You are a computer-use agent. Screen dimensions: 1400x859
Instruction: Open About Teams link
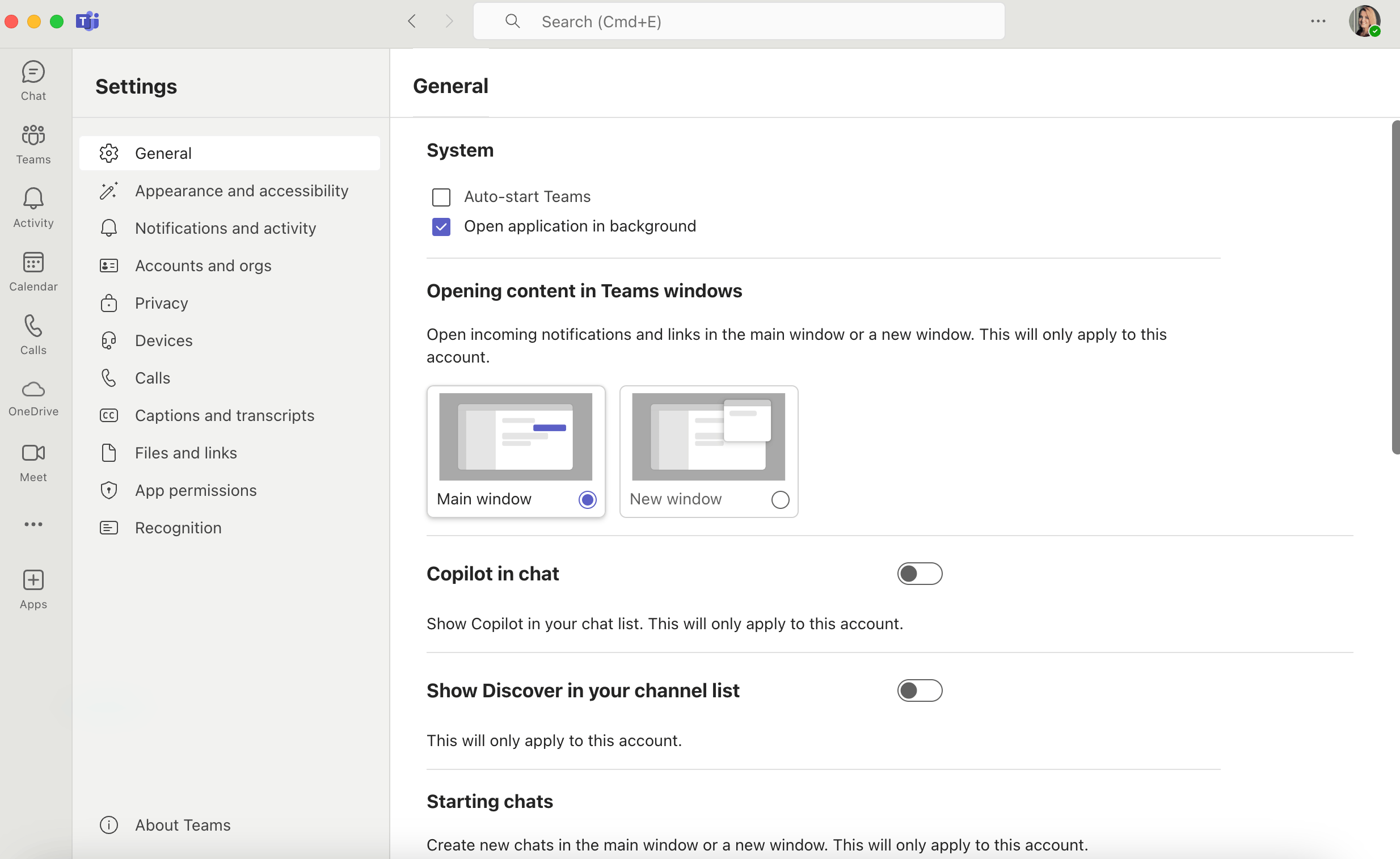point(183,825)
